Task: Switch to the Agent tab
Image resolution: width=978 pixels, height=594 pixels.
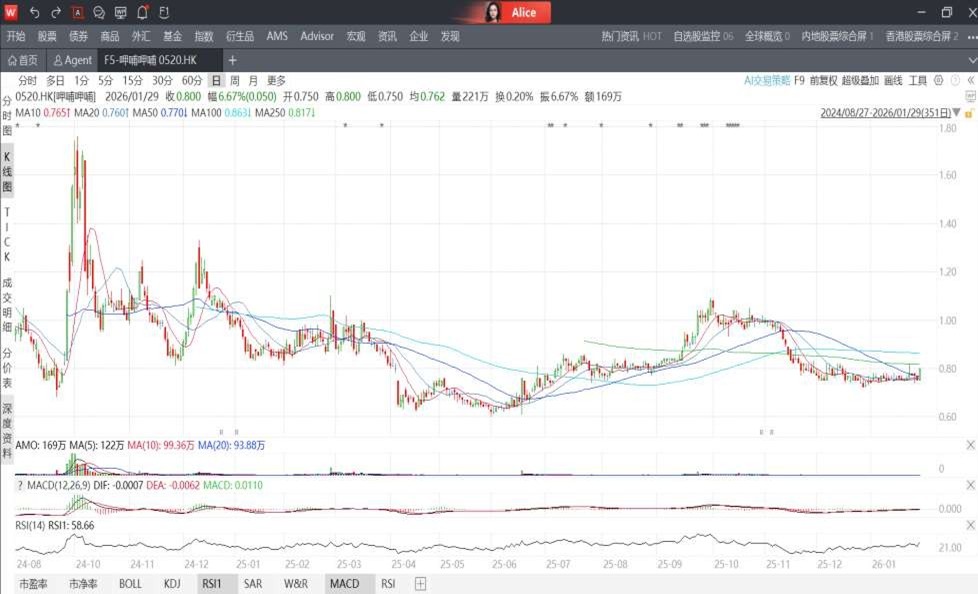Action: [73, 60]
